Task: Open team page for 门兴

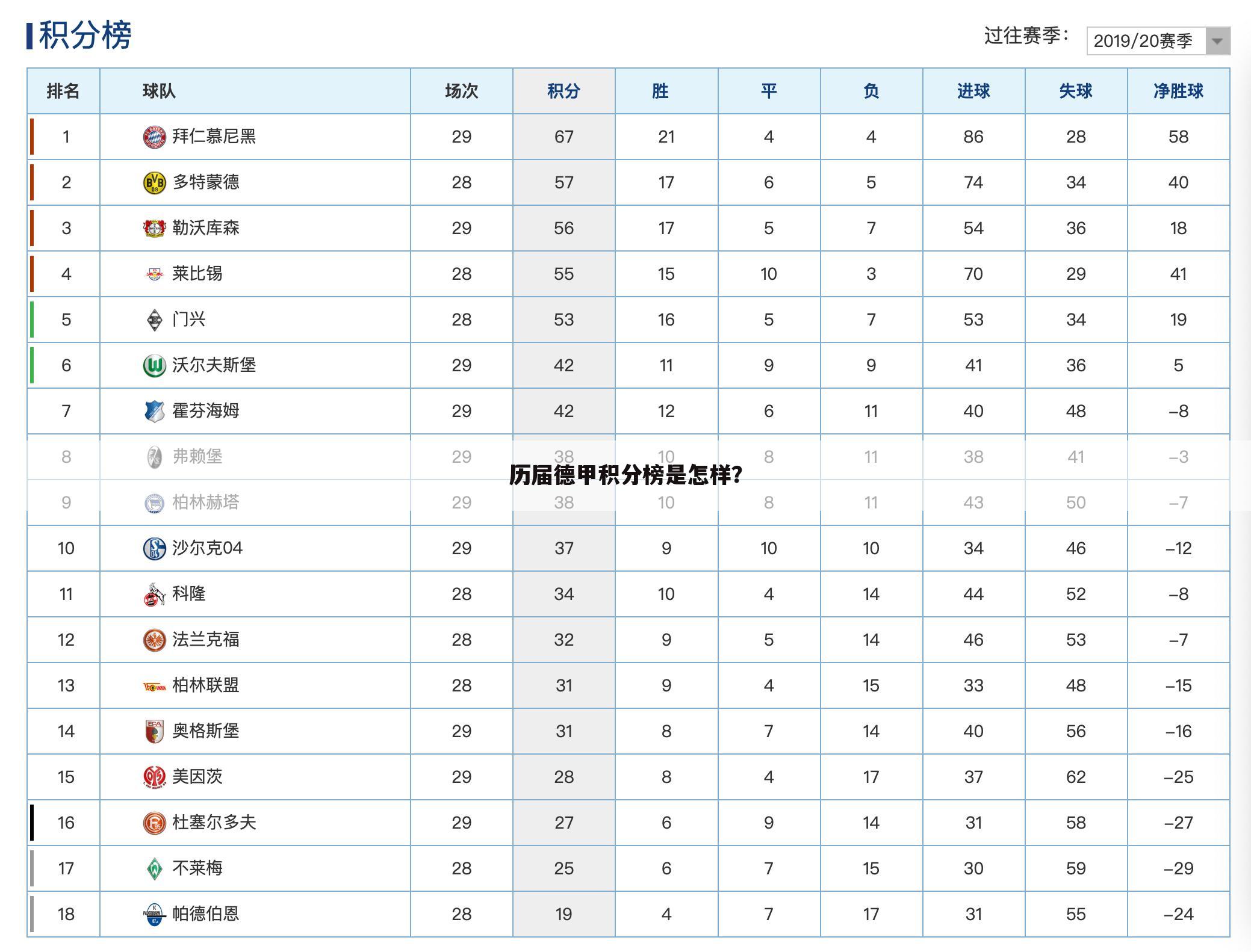Action: coord(189,320)
